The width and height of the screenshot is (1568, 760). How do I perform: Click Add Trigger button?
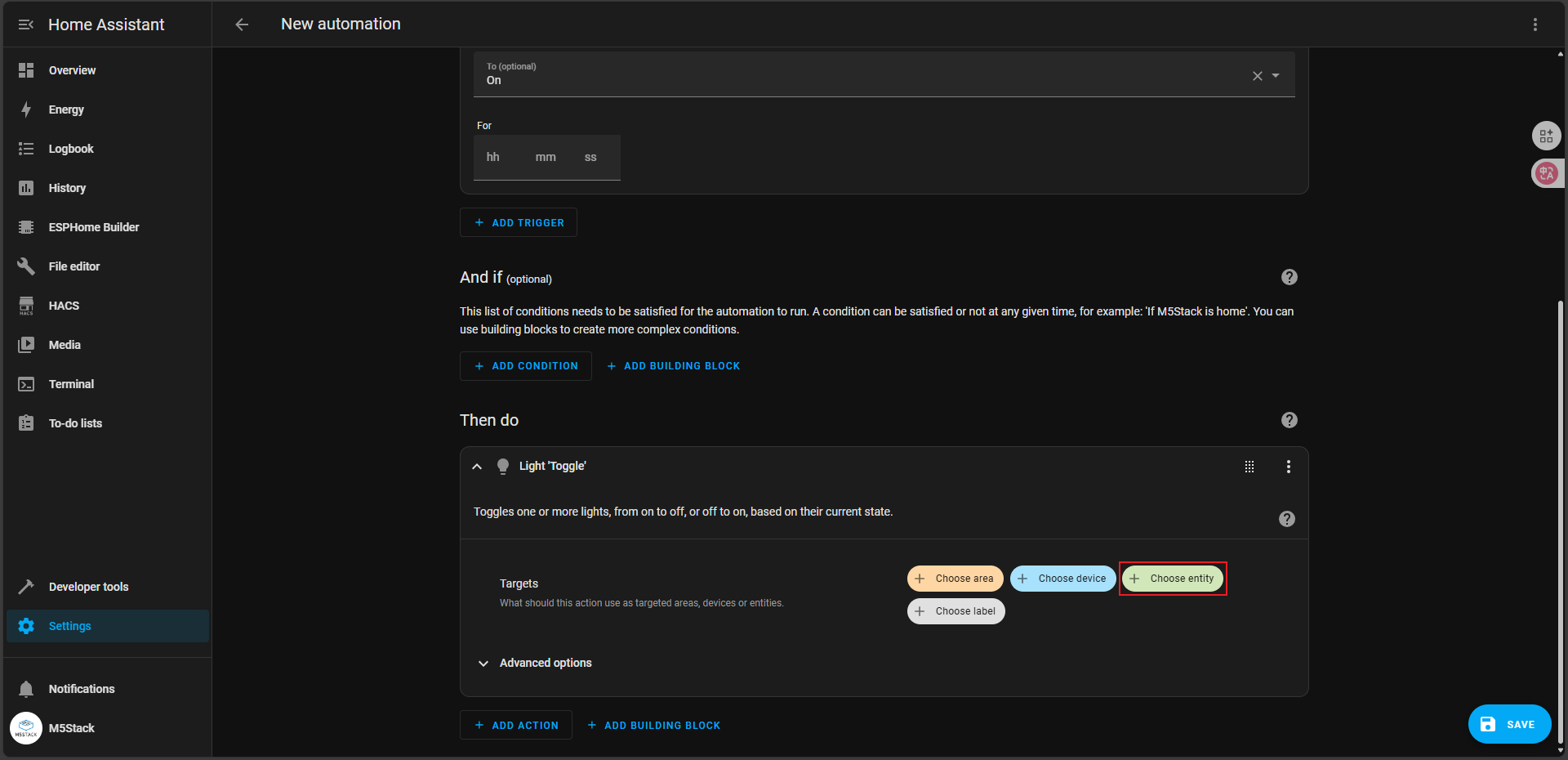(x=519, y=222)
